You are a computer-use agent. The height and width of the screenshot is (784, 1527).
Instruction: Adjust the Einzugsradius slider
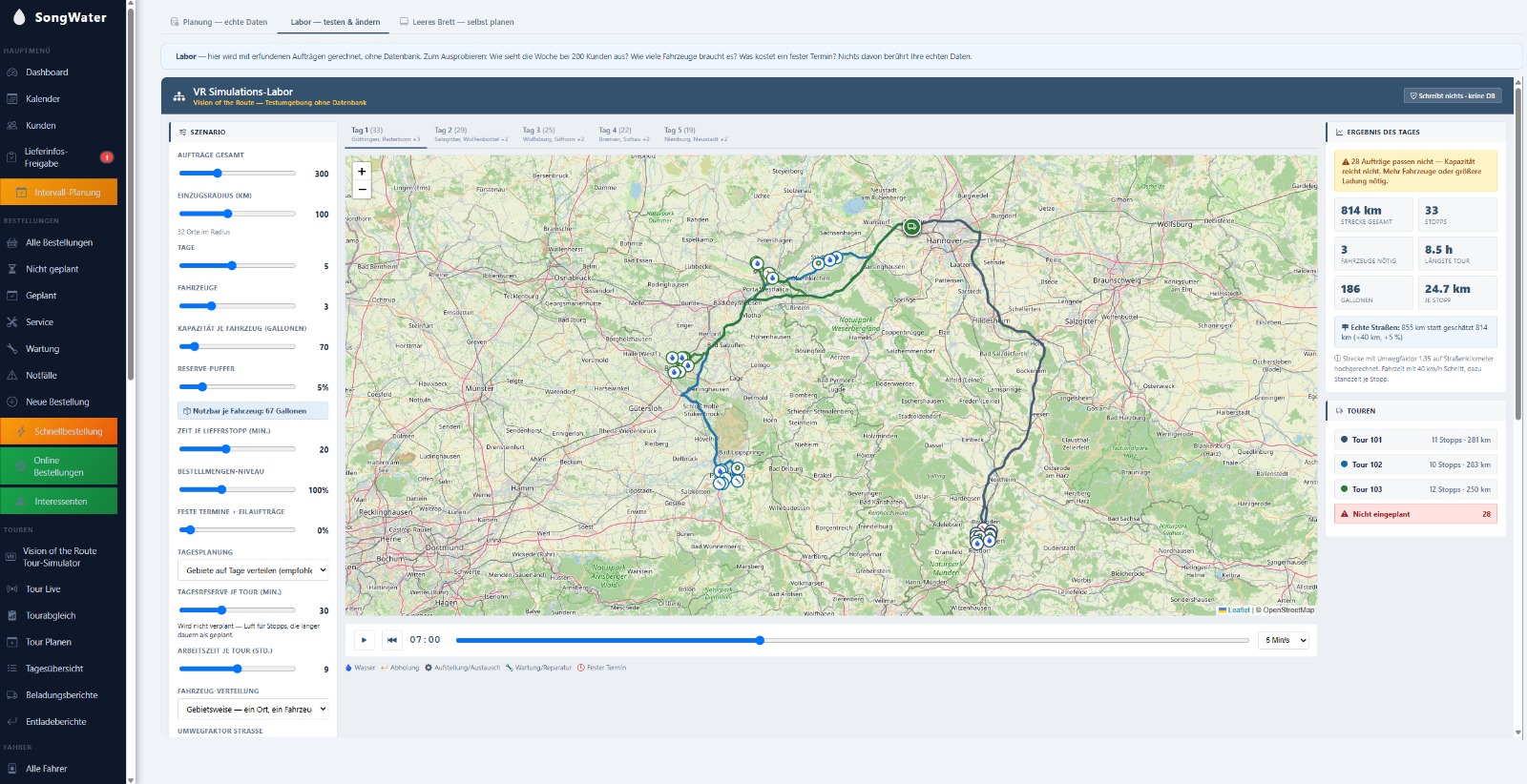[x=238, y=214]
